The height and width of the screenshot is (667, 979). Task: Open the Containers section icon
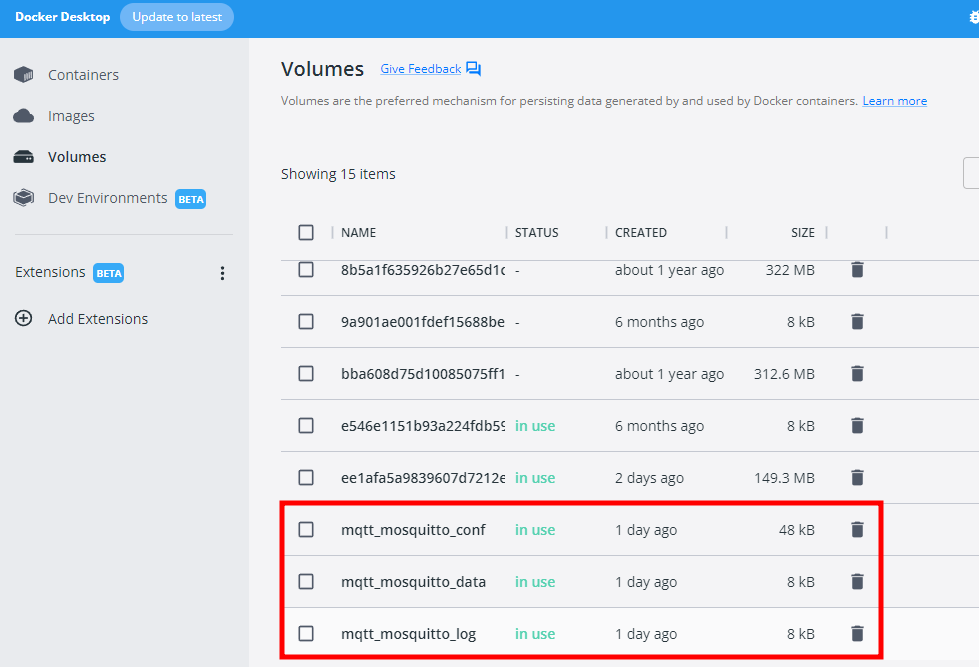(24, 75)
